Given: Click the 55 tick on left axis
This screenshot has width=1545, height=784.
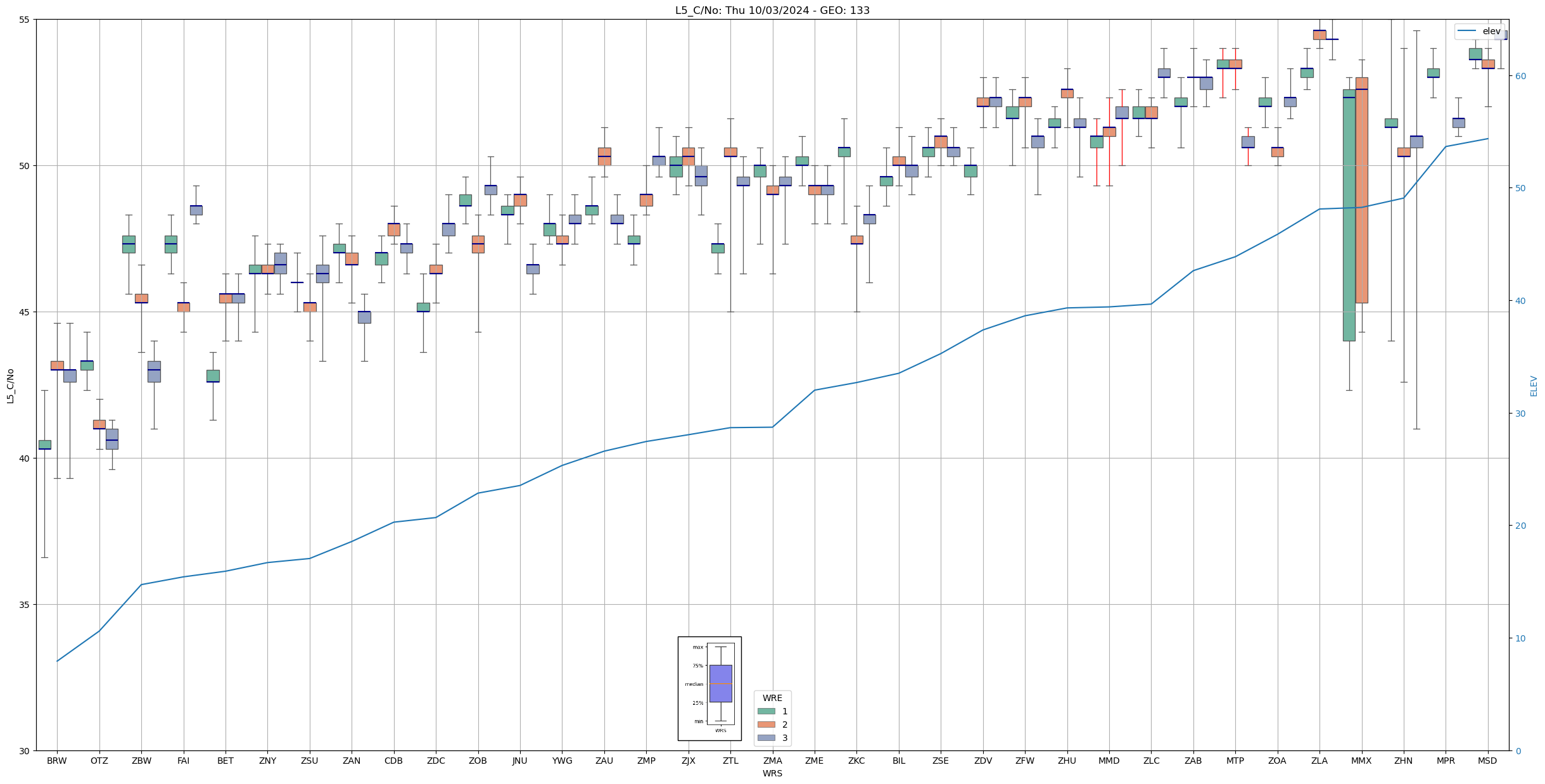Looking at the screenshot, I should click(x=24, y=20).
